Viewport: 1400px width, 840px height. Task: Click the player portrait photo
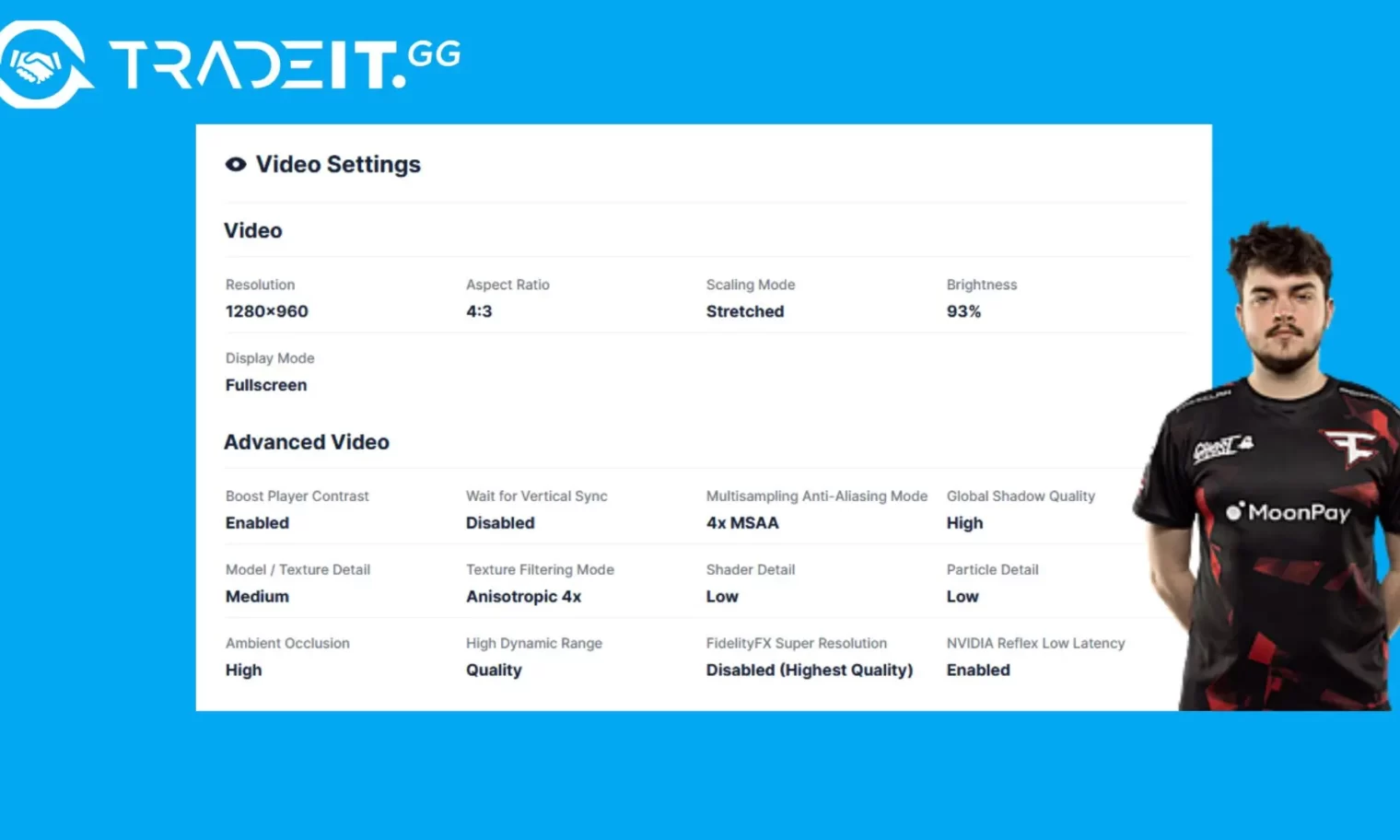pyautogui.click(x=1271, y=466)
